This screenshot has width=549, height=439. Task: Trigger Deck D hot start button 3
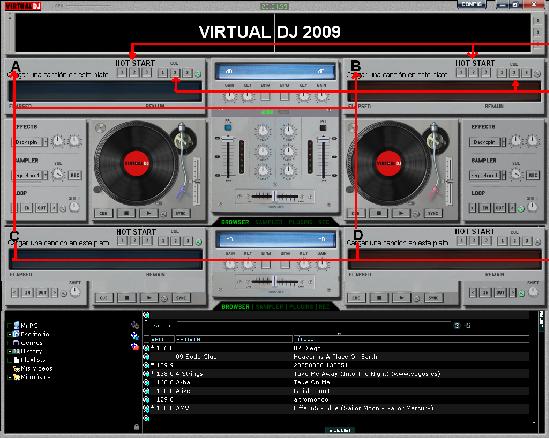486,241
